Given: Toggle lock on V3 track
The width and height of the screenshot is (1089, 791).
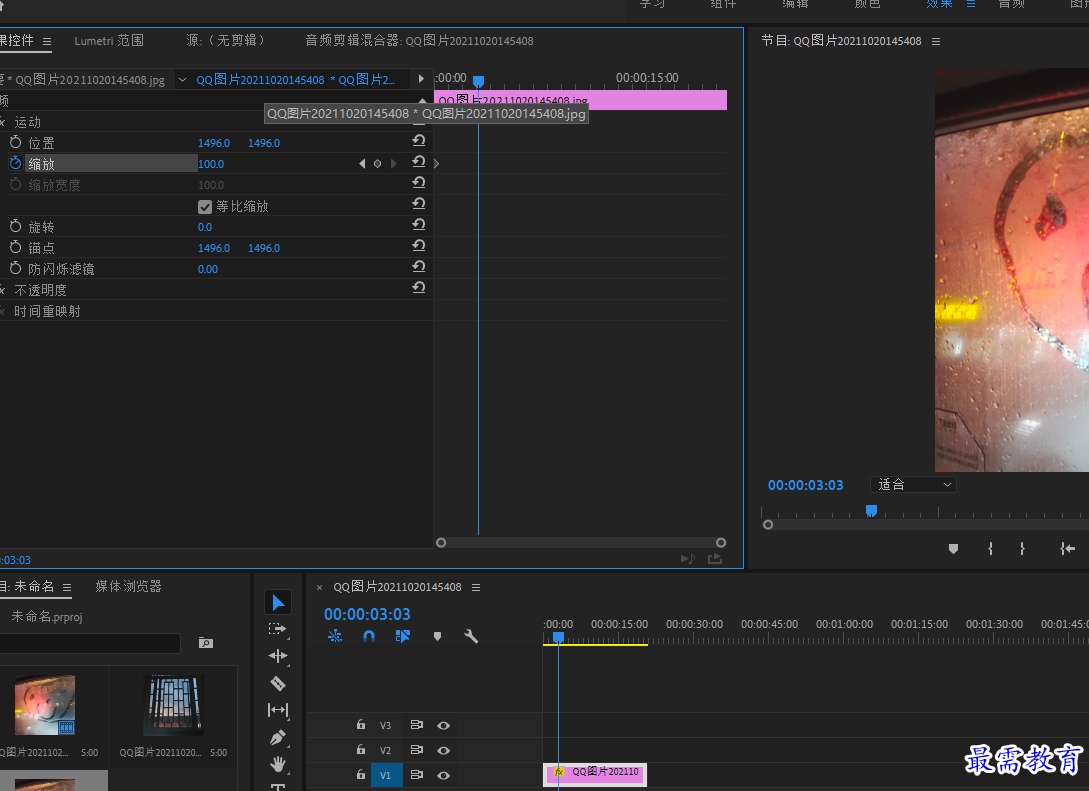Looking at the screenshot, I should (361, 724).
